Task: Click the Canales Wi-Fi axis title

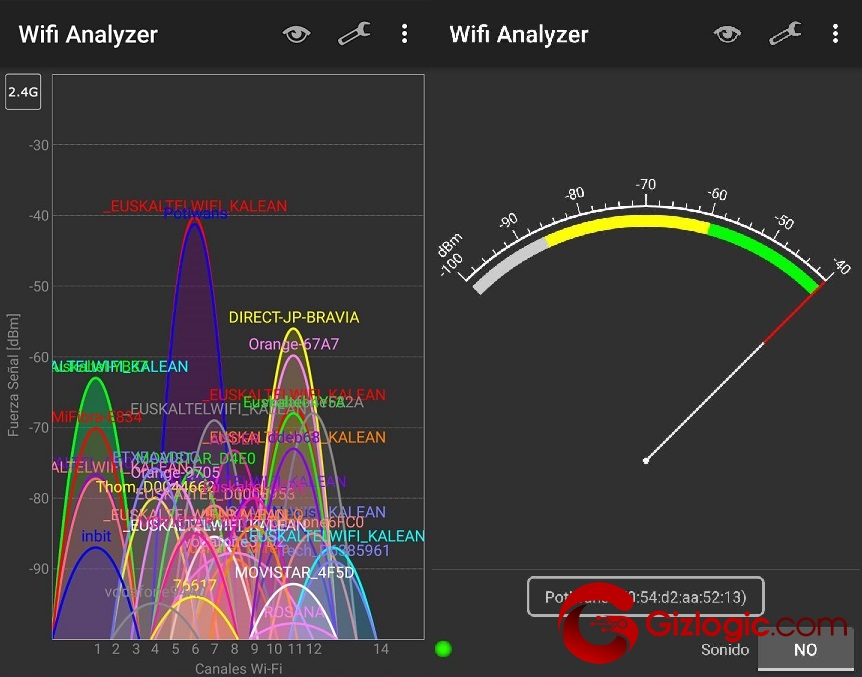Action: click(239, 669)
